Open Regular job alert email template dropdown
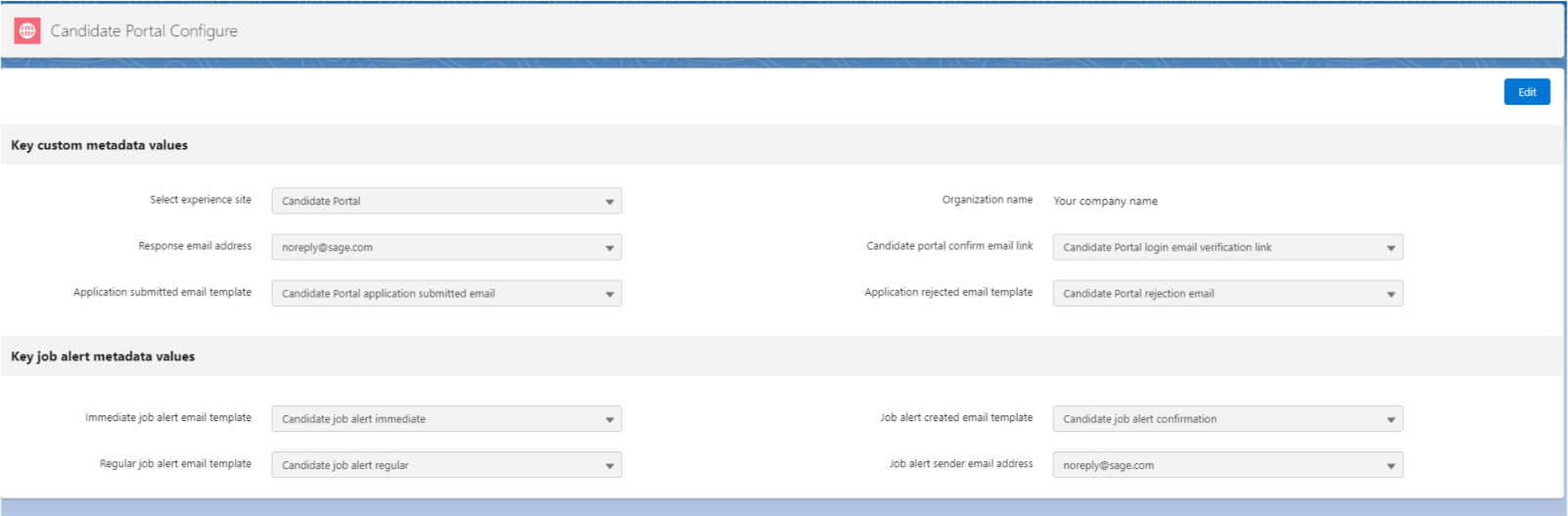 click(x=446, y=465)
